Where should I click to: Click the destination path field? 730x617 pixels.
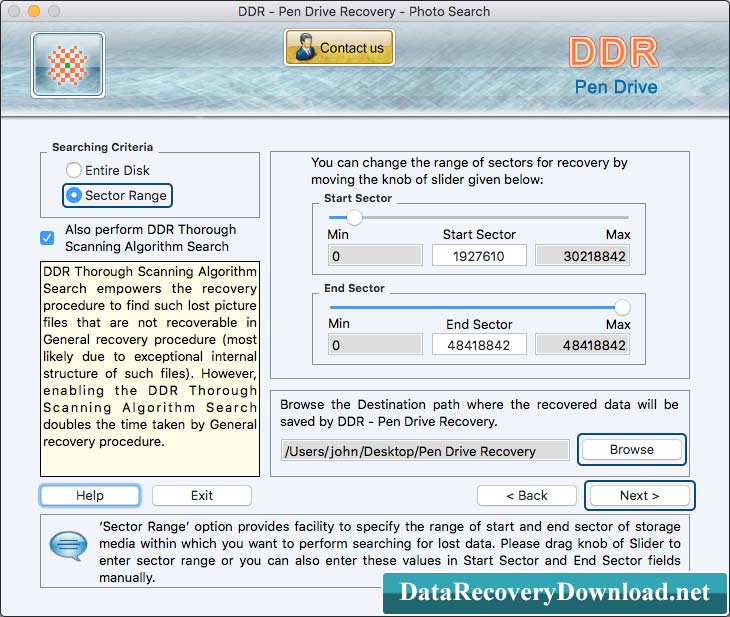(425, 451)
